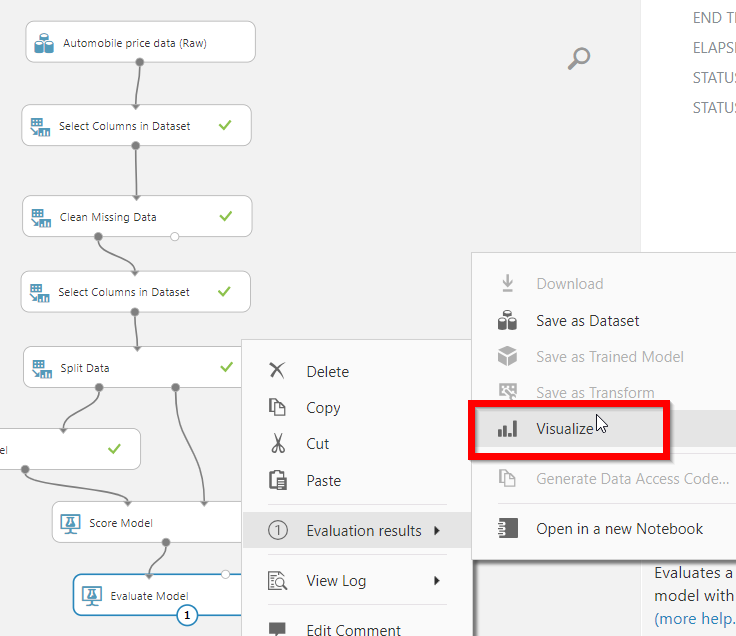Click Clean Missing Data right output port
This screenshot has width=736, height=636.
click(x=175, y=237)
